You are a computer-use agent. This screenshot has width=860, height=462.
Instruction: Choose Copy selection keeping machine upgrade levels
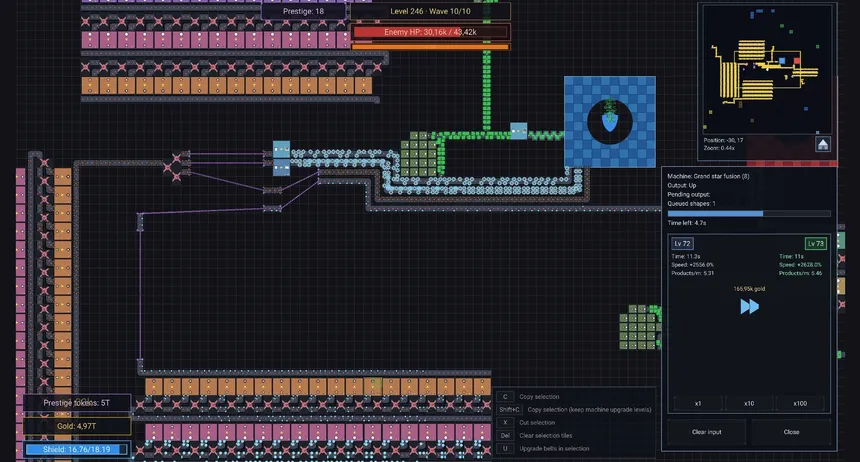[590, 409]
